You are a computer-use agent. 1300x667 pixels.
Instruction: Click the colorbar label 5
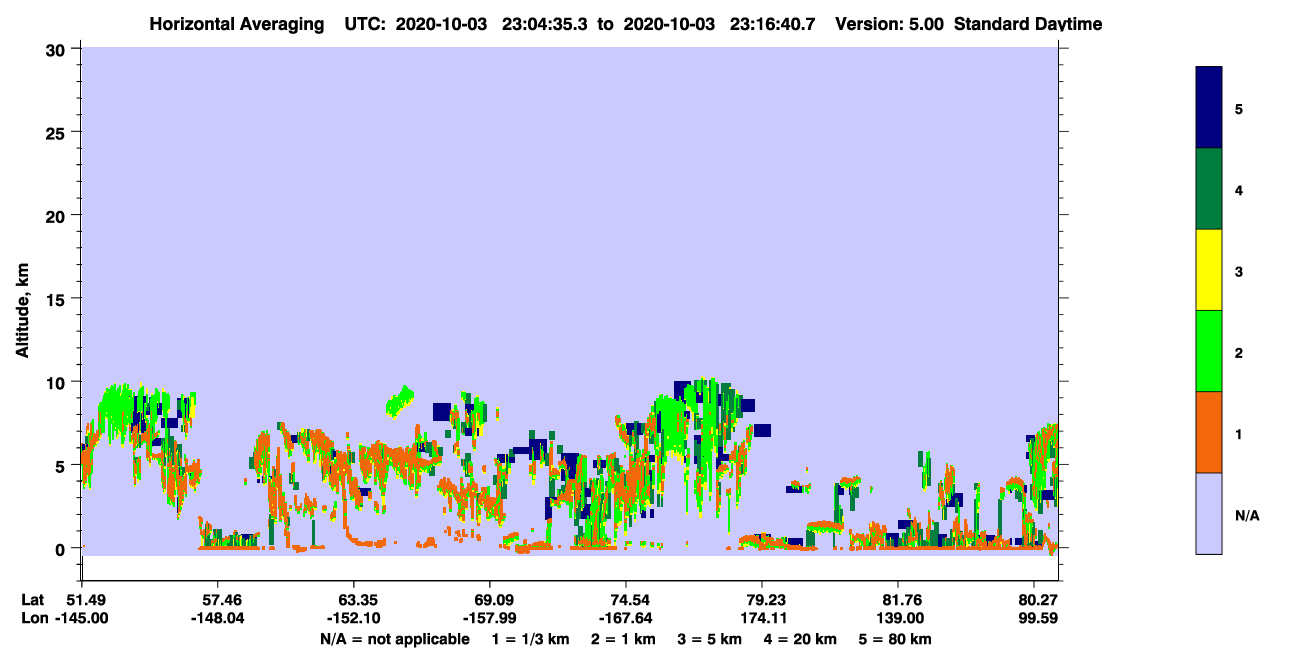coord(1239,109)
